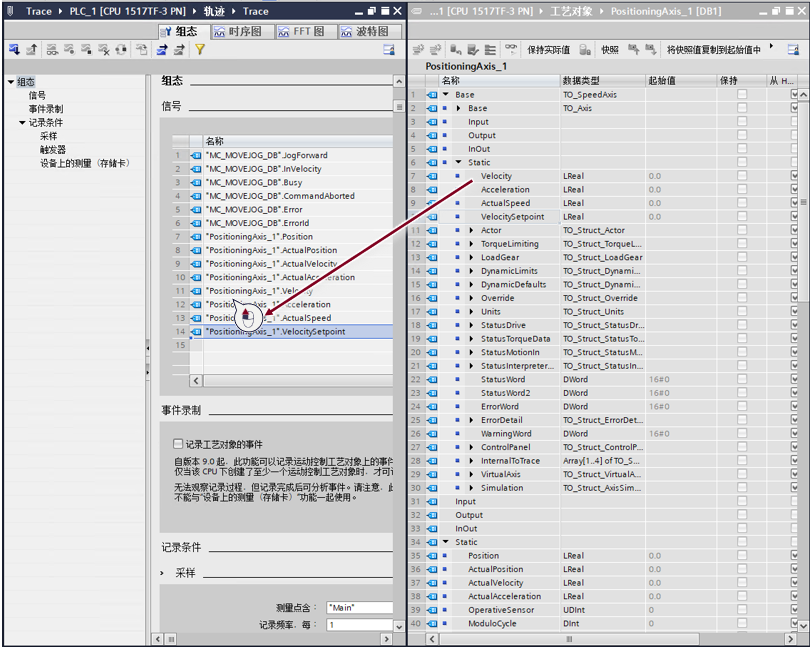Image resolution: width=810 pixels, height=648 pixels.
Task: Click the snapshot up-arrow icon after 快照
Action: [x=633, y=50]
